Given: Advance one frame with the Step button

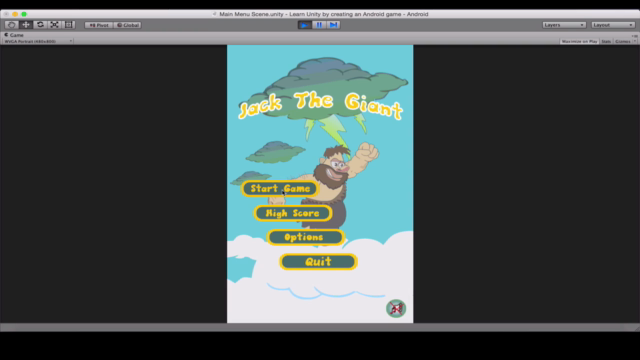Looking at the screenshot, I should click(333, 25).
